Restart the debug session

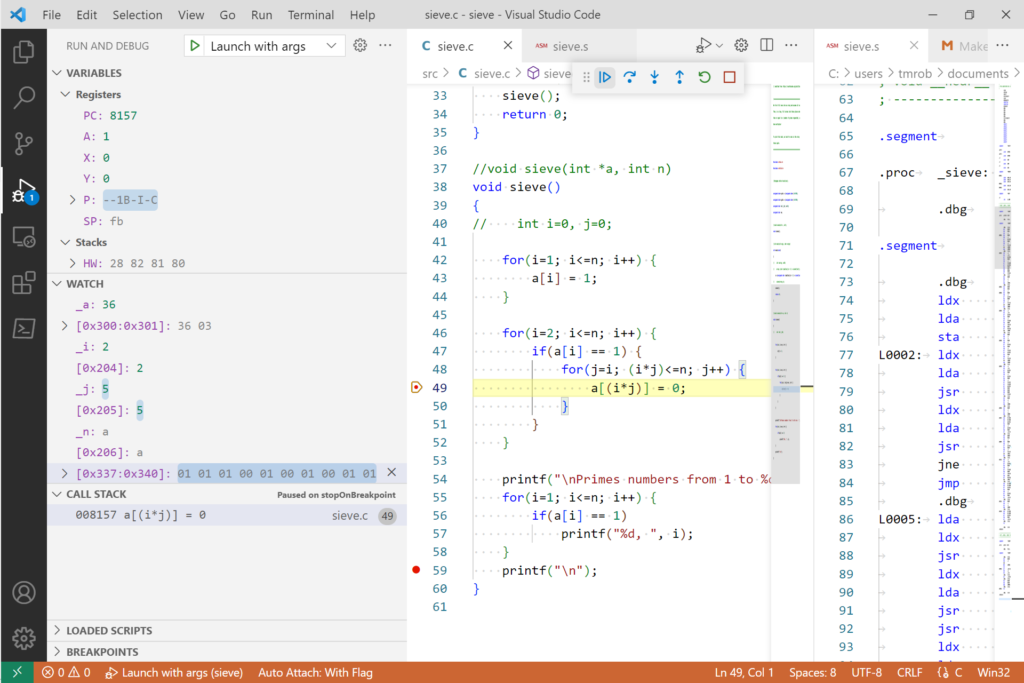click(704, 77)
